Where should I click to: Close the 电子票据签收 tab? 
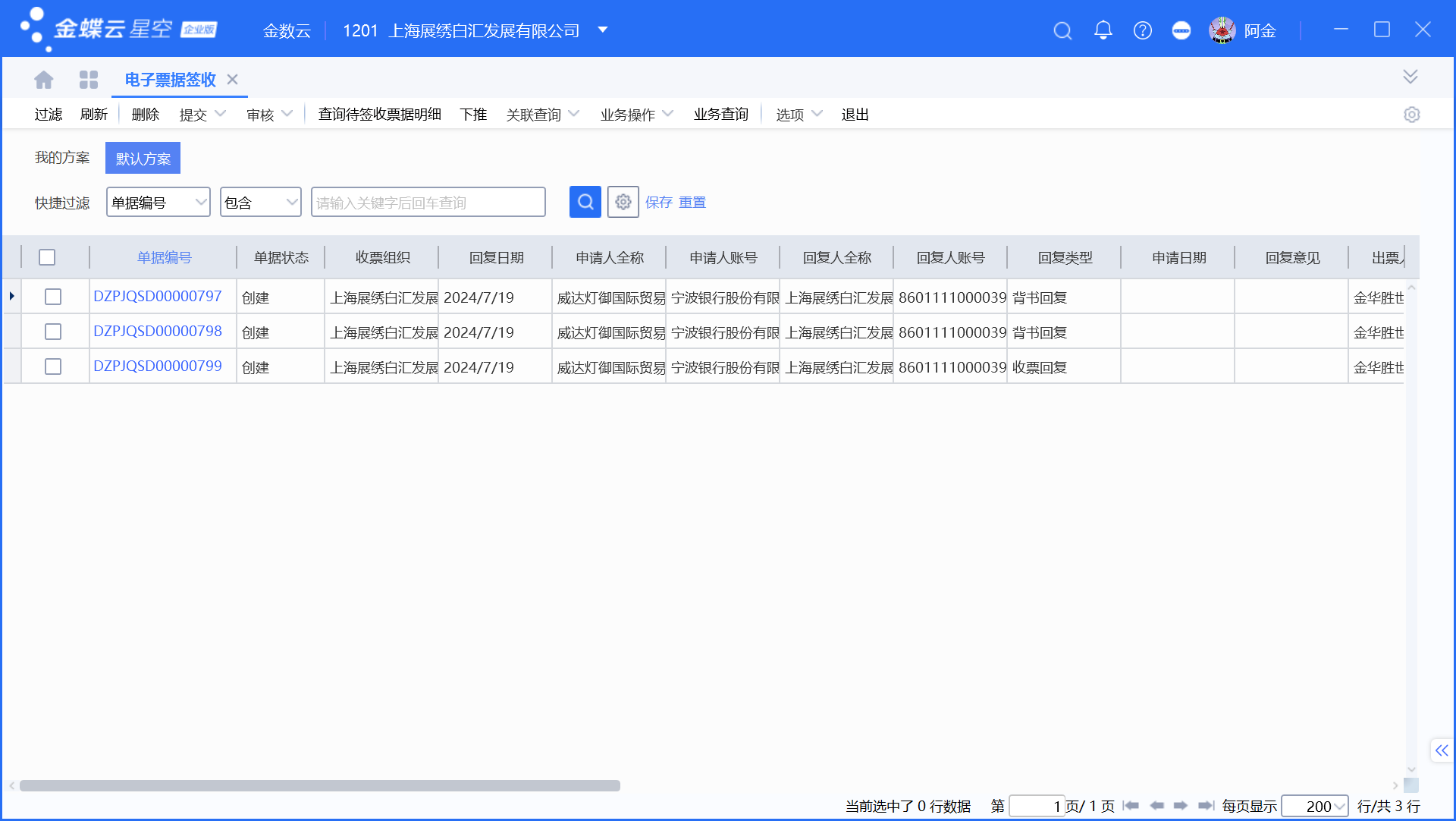(x=233, y=79)
